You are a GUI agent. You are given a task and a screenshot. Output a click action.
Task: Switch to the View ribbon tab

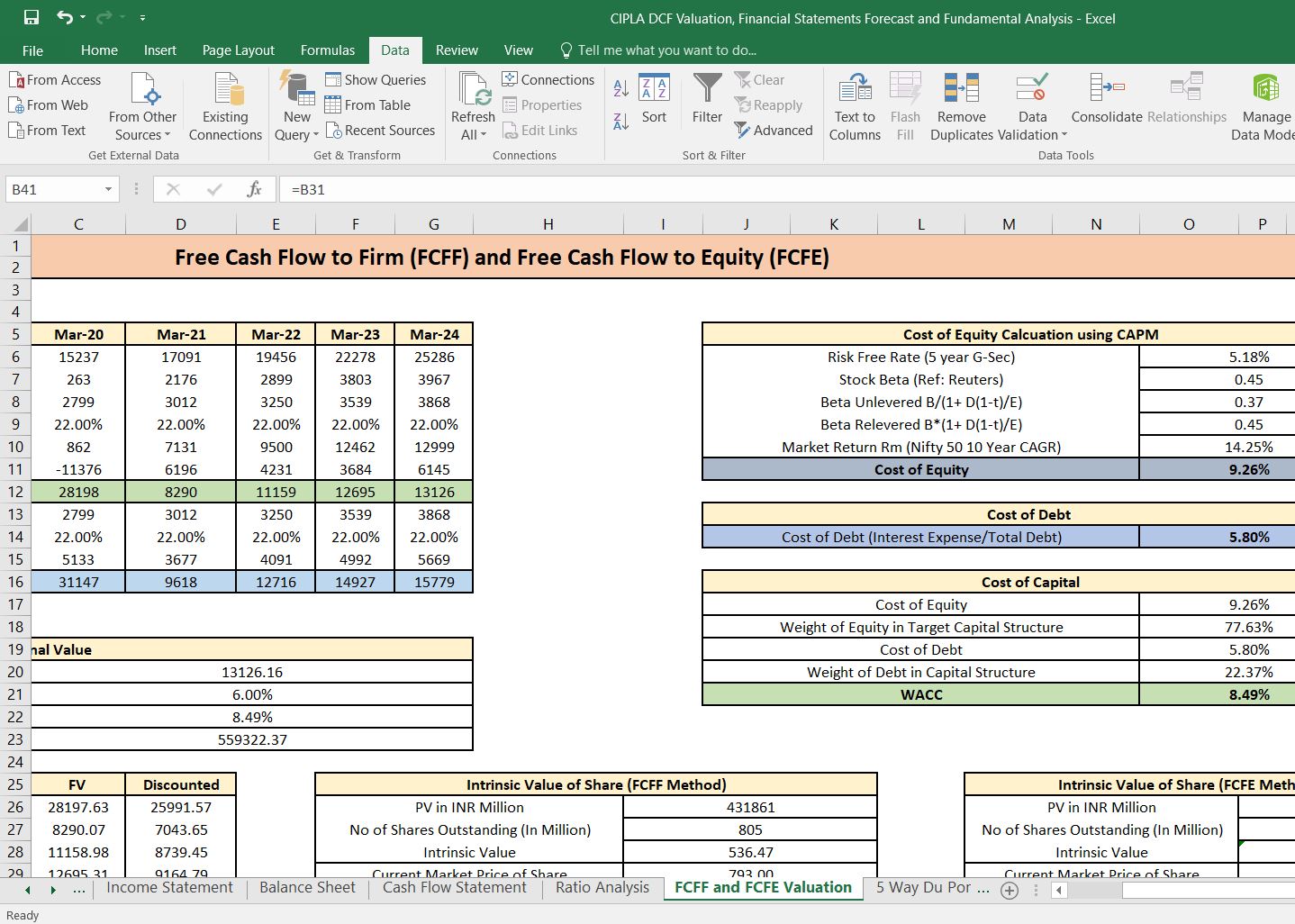click(519, 50)
